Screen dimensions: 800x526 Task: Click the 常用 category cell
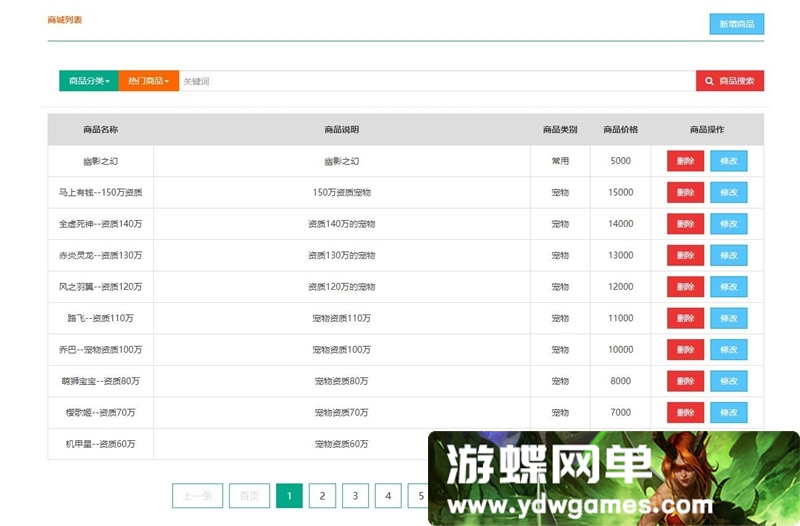pyautogui.click(x=560, y=161)
